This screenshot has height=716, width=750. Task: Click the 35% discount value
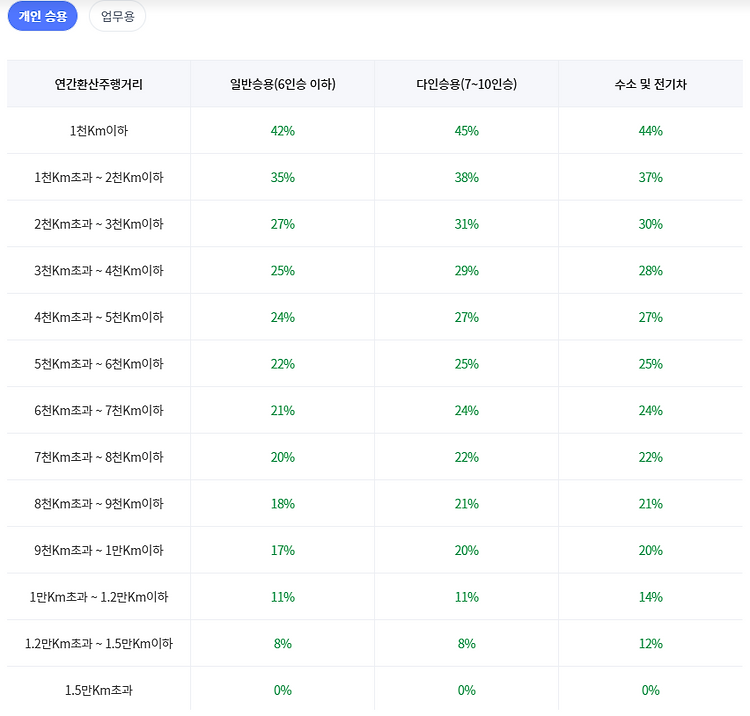pos(282,177)
